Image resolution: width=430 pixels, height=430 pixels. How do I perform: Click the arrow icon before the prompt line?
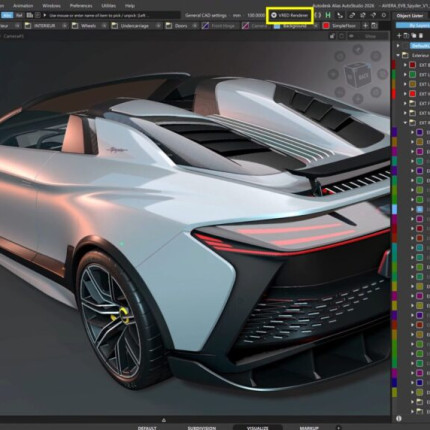45,15
